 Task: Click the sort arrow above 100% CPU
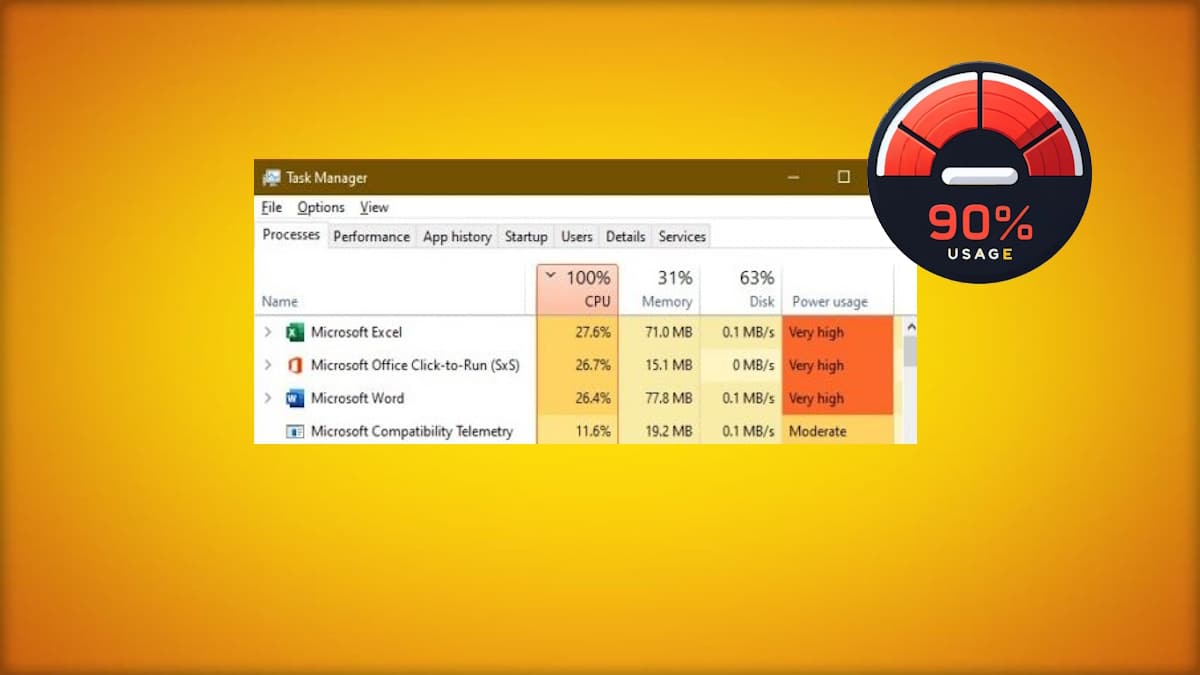[x=551, y=276]
